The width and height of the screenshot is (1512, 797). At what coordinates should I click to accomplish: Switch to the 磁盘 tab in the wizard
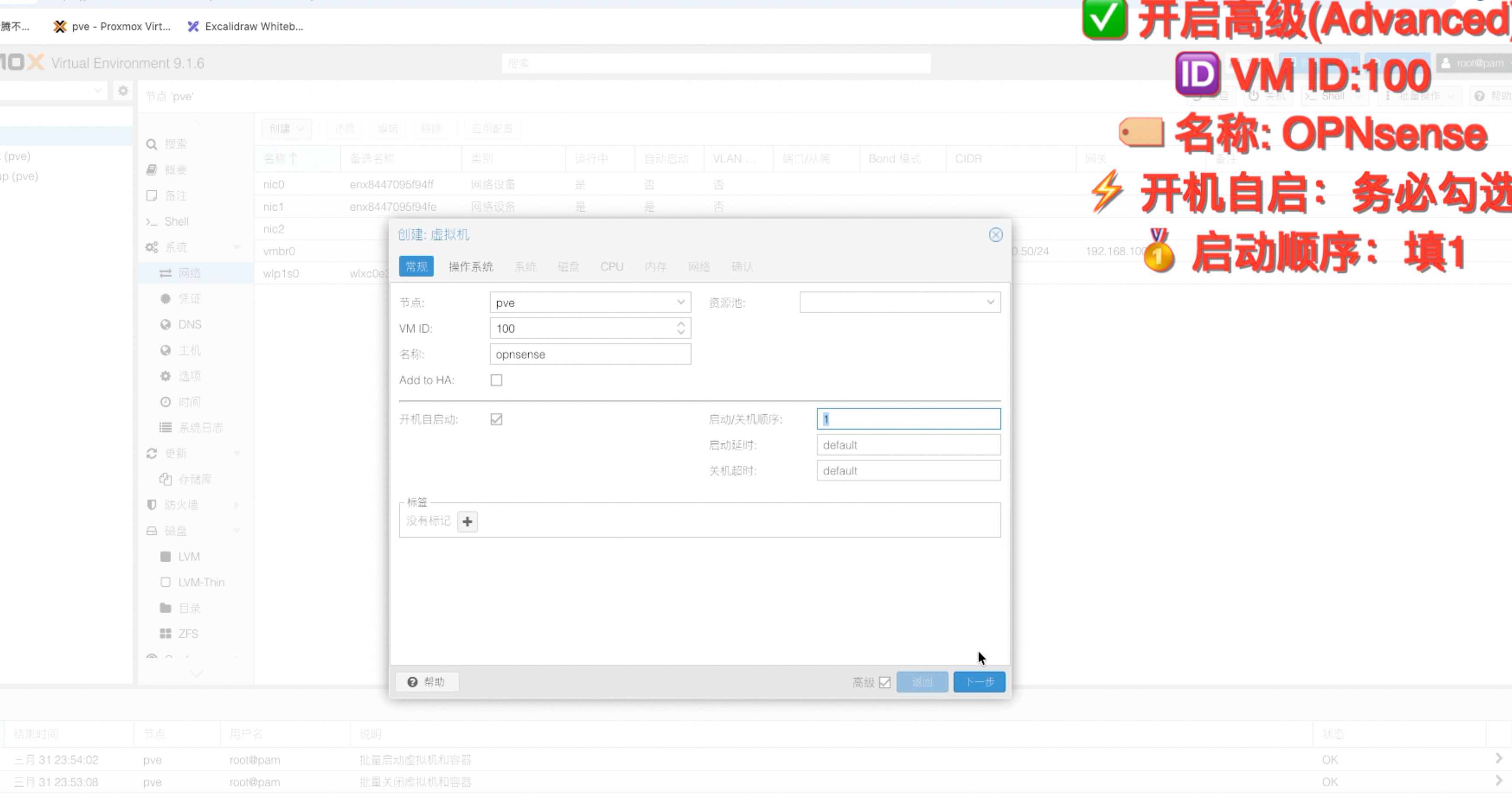click(568, 267)
